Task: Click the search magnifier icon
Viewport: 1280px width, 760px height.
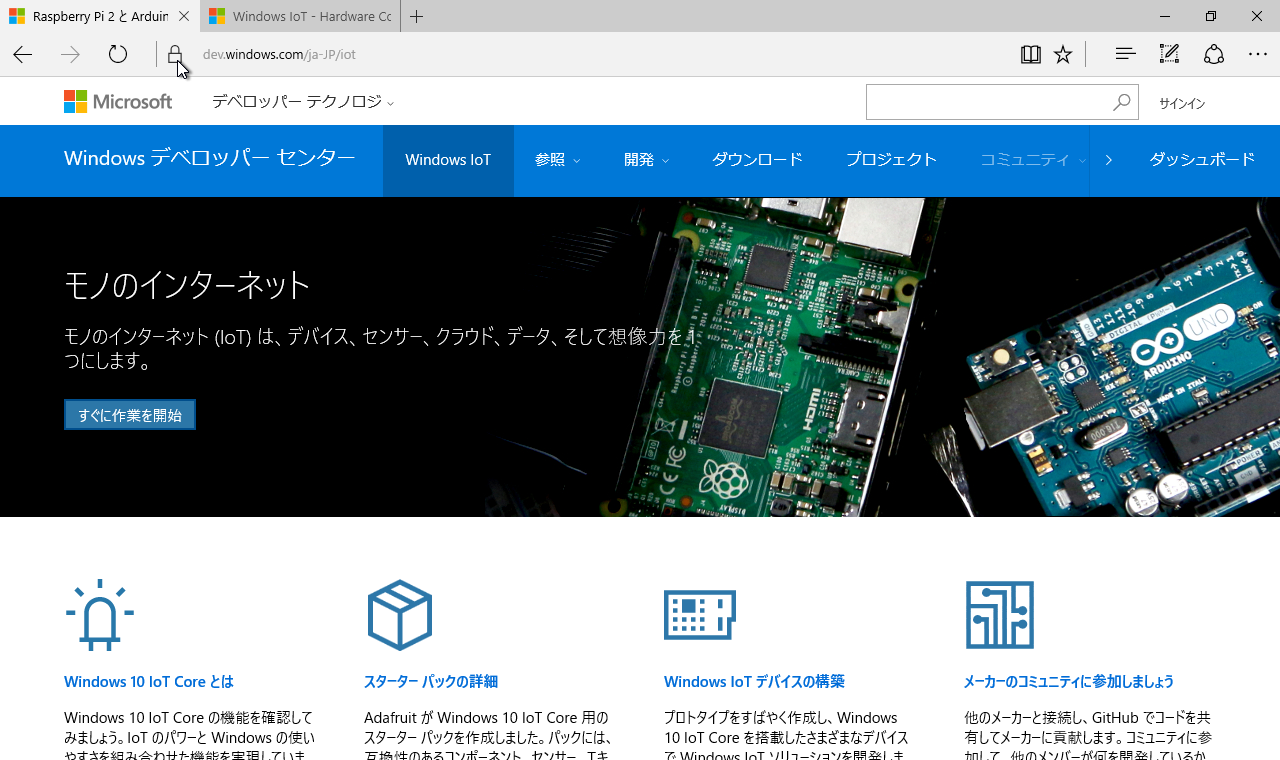Action: coord(1122,102)
